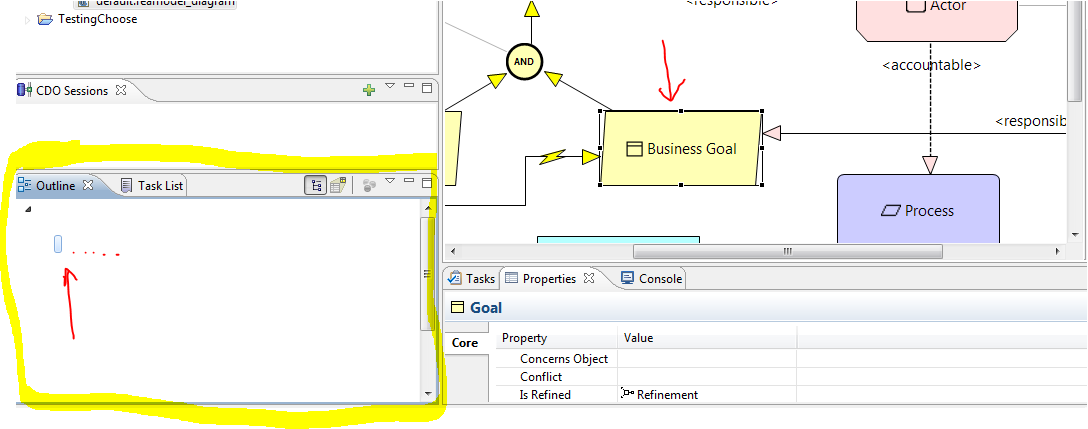The height and width of the screenshot is (429, 1088).
Task: Click the Business Goal window icon
Action: point(634,149)
